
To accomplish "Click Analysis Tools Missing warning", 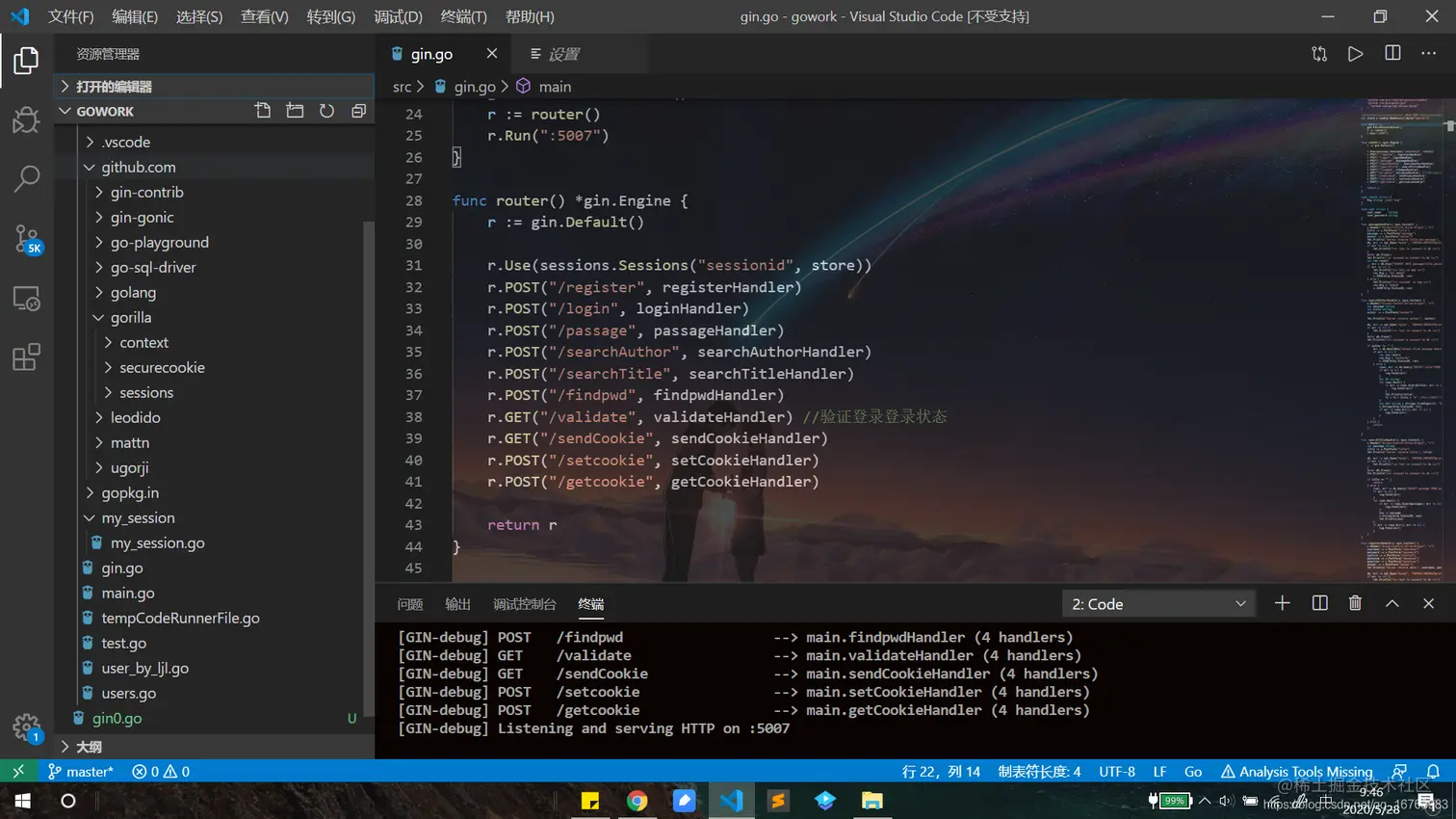I will (1297, 772).
